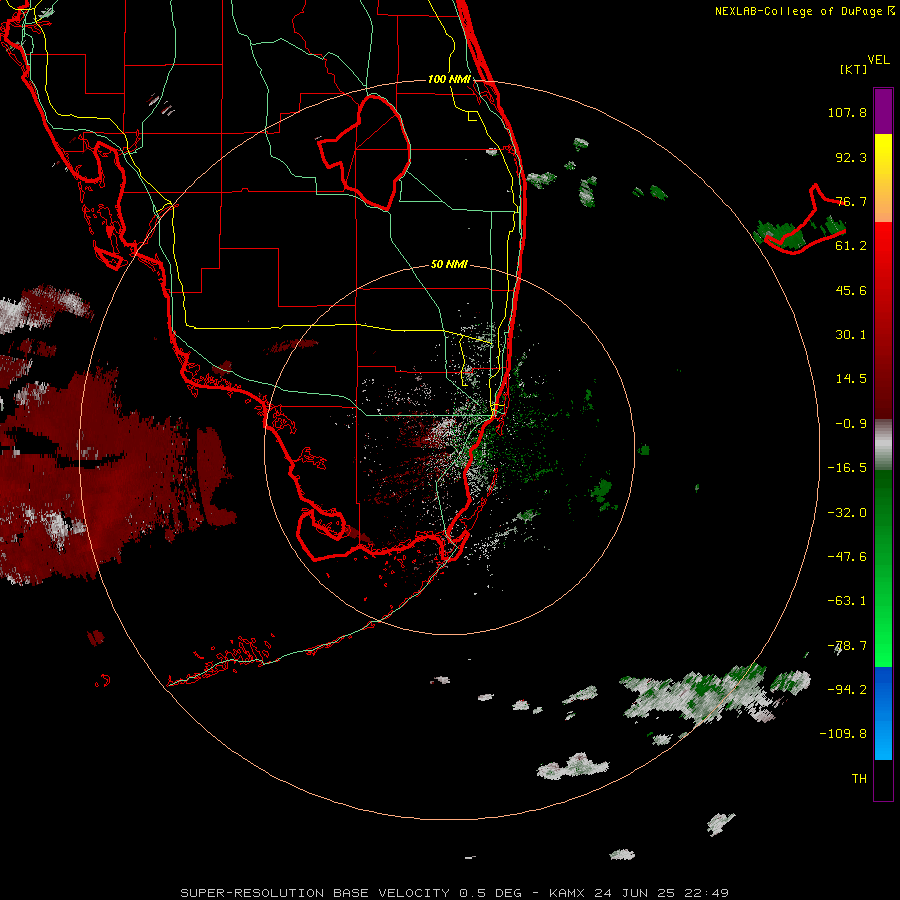Select the 30.1 scale value
This screenshot has width=900, height=900.
pos(851,335)
